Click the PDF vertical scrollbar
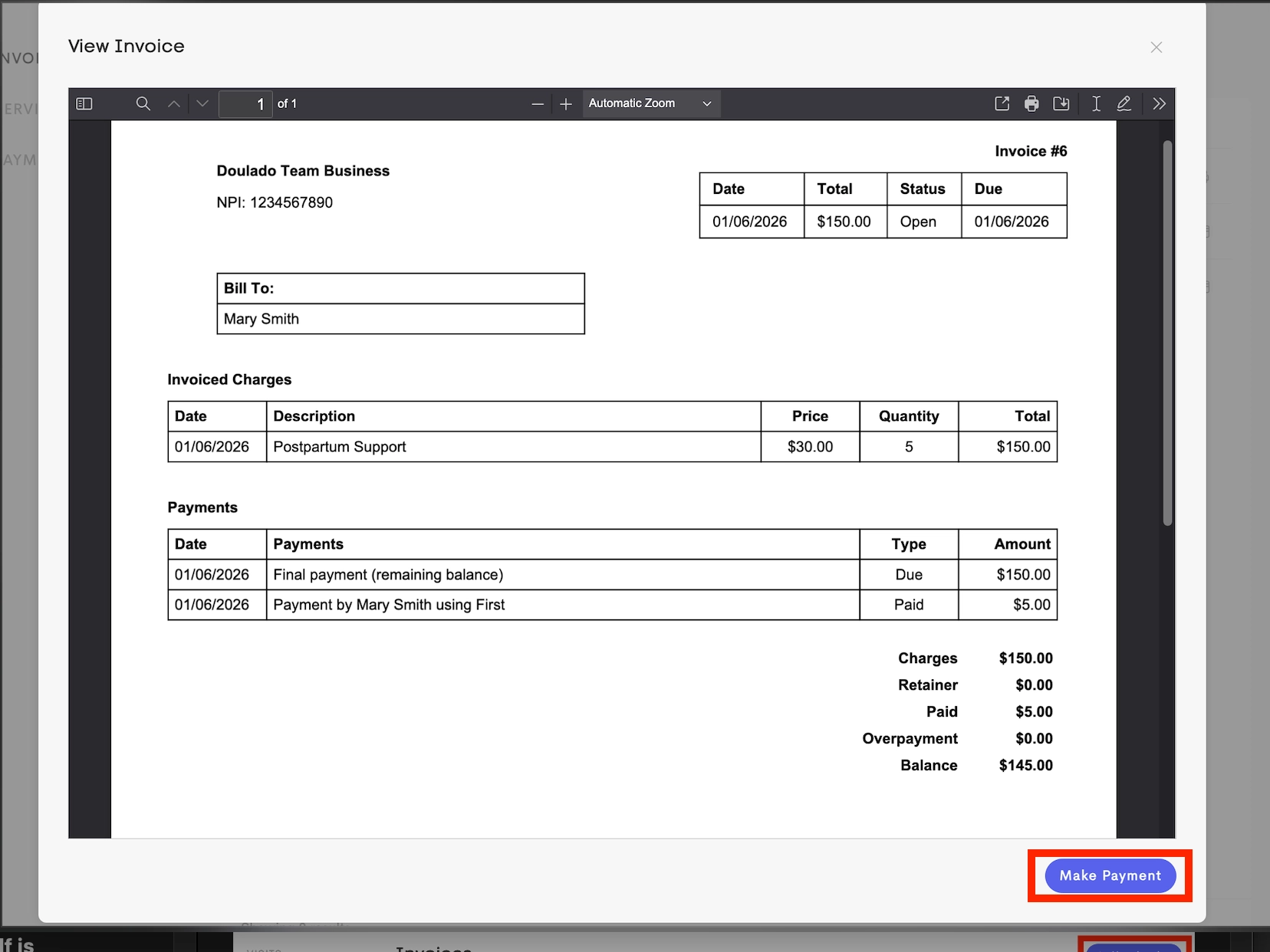 (x=1167, y=333)
